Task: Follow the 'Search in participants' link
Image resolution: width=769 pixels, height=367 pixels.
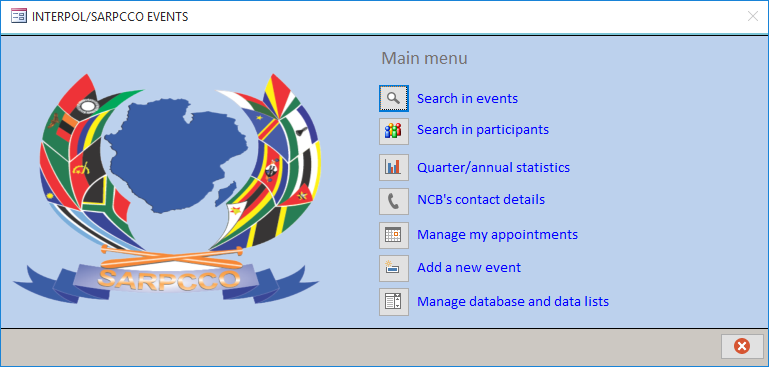Action: (x=483, y=130)
